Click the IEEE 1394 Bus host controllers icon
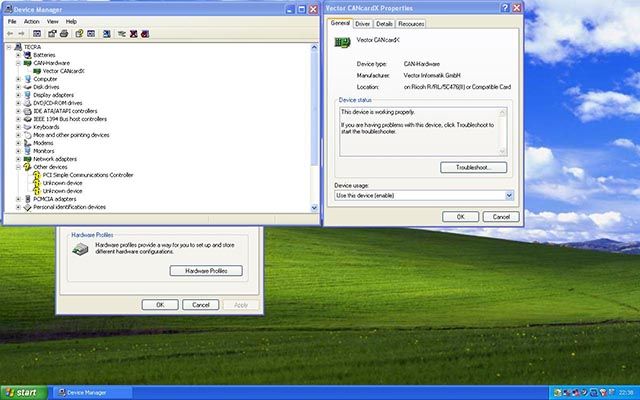The width and height of the screenshot is (640, 400). (27, 119)
